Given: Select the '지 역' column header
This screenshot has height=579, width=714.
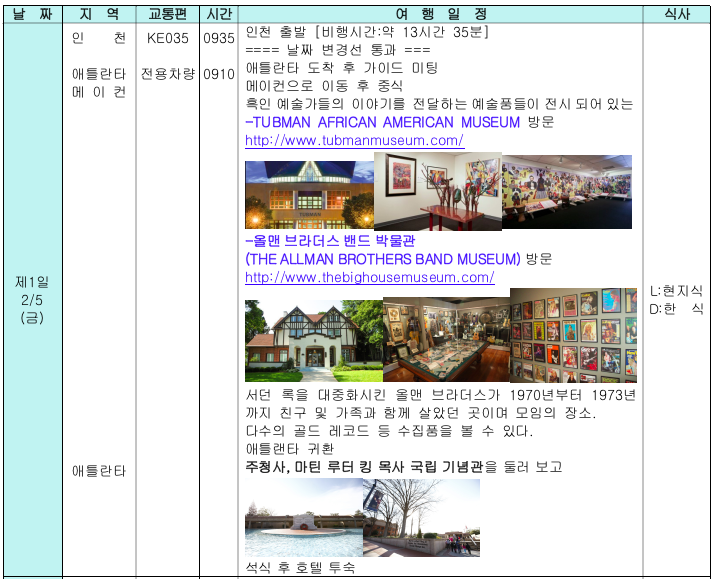Looking at the screenshot, I should point(99,14).
